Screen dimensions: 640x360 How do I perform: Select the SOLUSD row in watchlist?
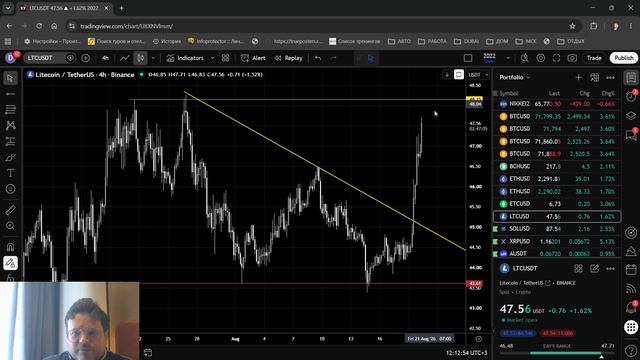click(557, 229)
